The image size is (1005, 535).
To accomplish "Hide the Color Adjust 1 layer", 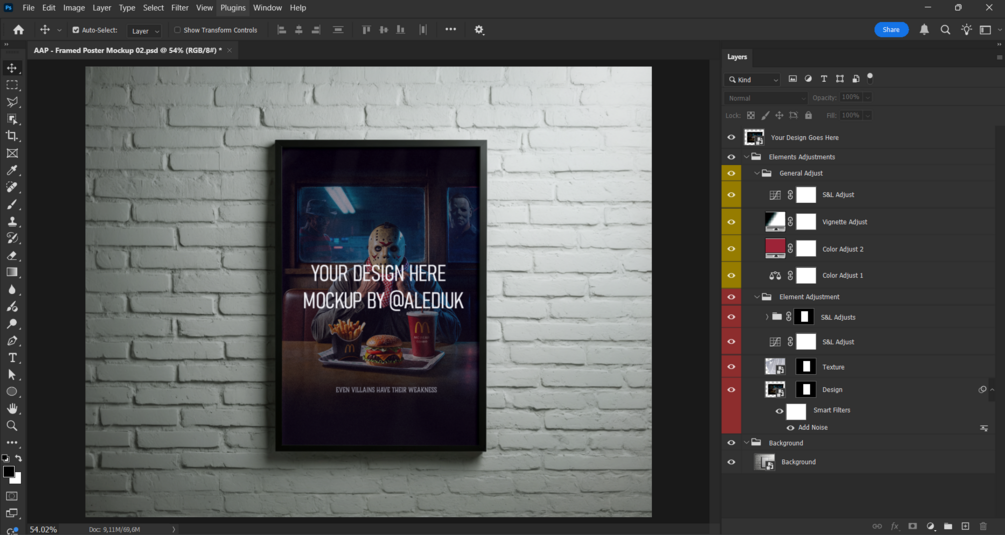I will pyautogui.click(x=731, y=276).
